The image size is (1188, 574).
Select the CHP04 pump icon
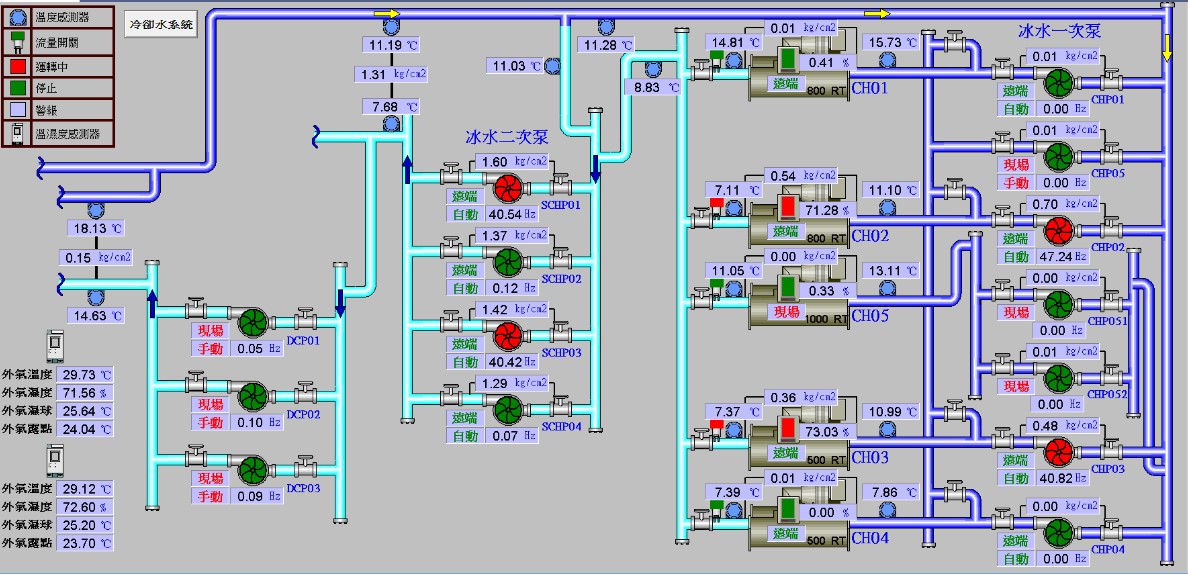1058,533
